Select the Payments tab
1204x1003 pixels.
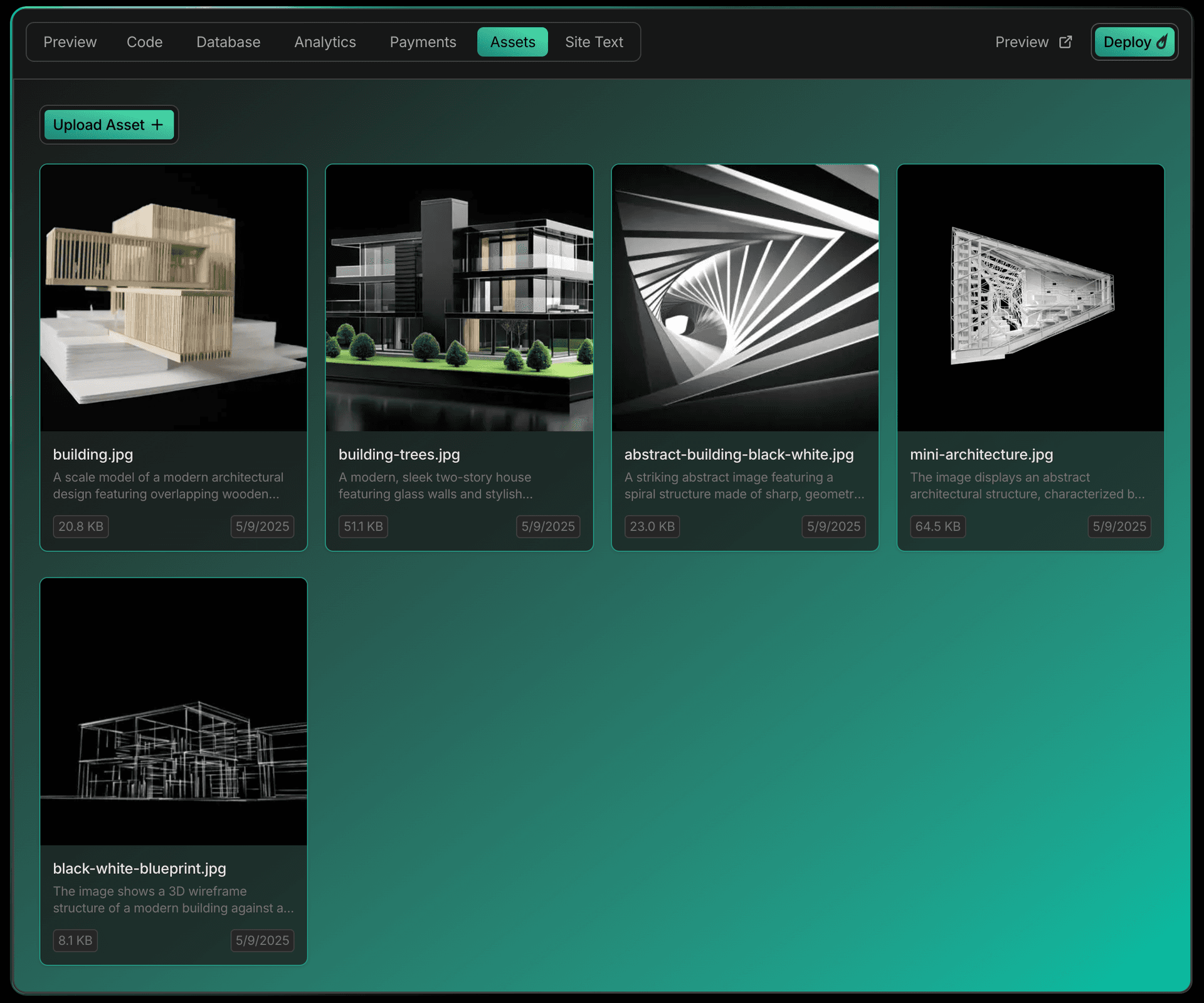423,42
